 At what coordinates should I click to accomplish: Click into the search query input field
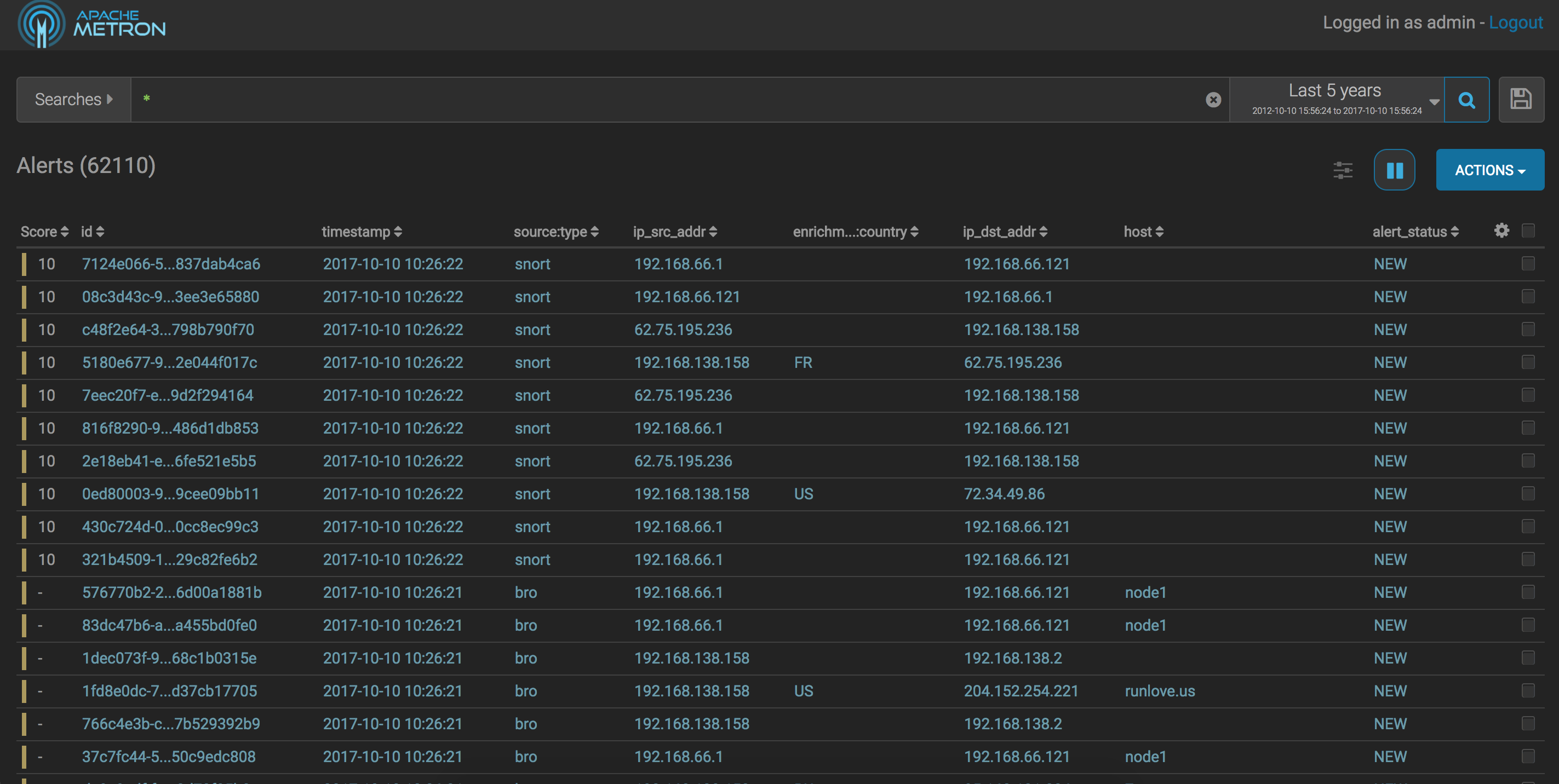[666, 100]
